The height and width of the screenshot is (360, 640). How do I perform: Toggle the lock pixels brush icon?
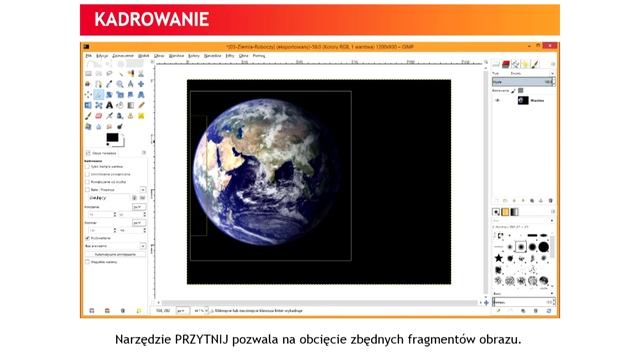(x=513, y=91)
